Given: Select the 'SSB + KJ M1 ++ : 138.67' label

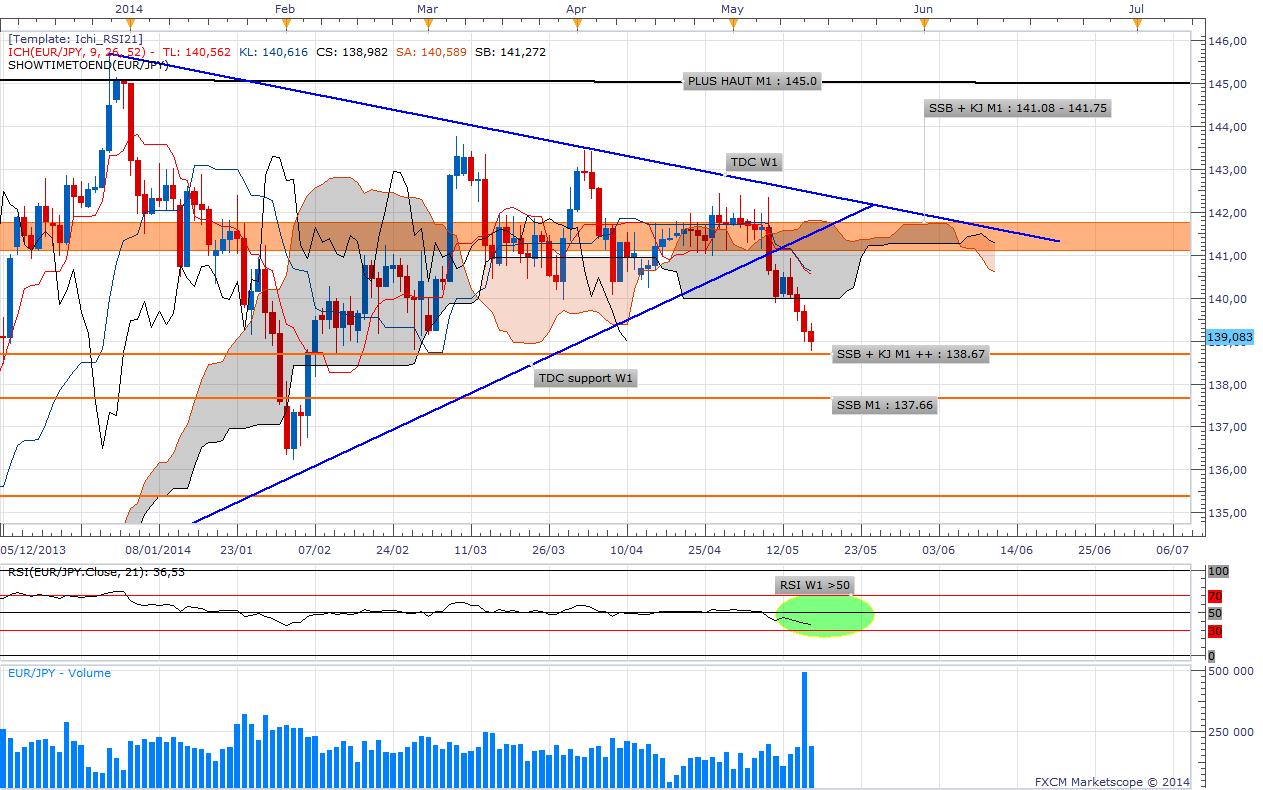Looking at the screenshot, I should click(x=910, y=354).
